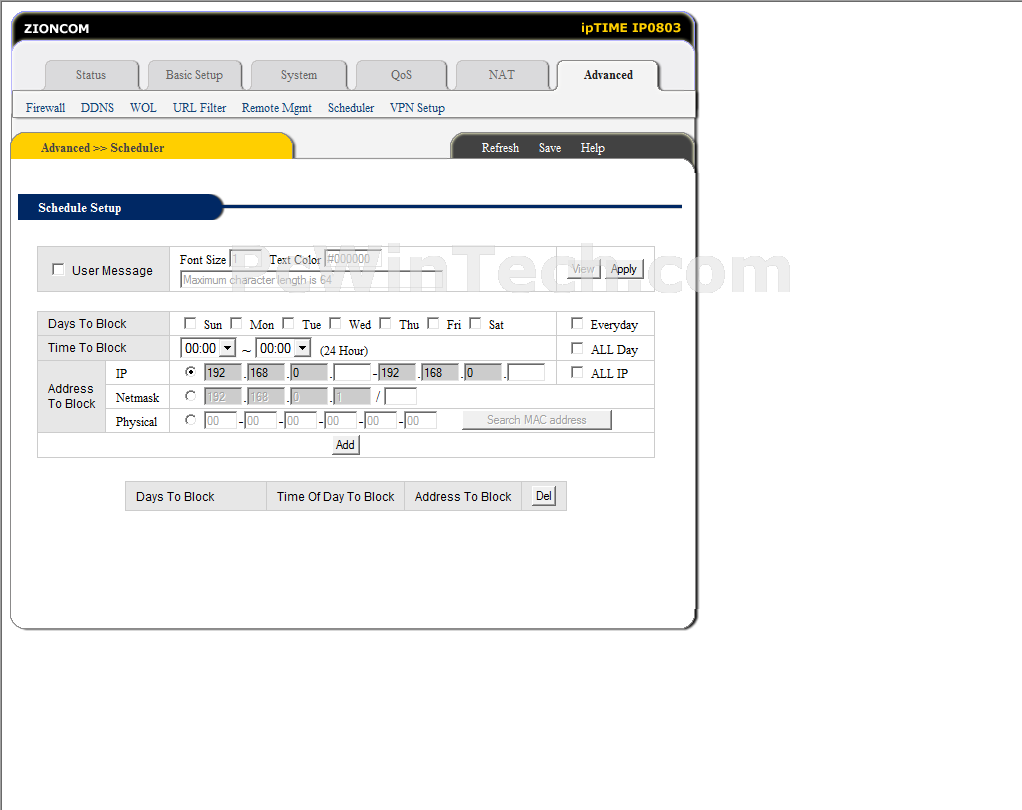
Task: Click the netmask prefix length field
Action: click(x=400, y=396)
